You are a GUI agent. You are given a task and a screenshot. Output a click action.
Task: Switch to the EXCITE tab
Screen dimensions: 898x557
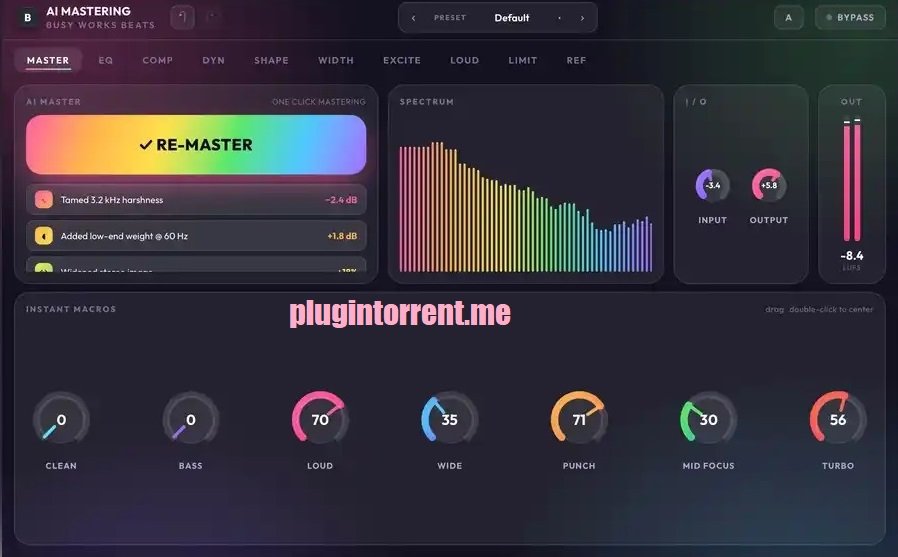coord(402,60)
